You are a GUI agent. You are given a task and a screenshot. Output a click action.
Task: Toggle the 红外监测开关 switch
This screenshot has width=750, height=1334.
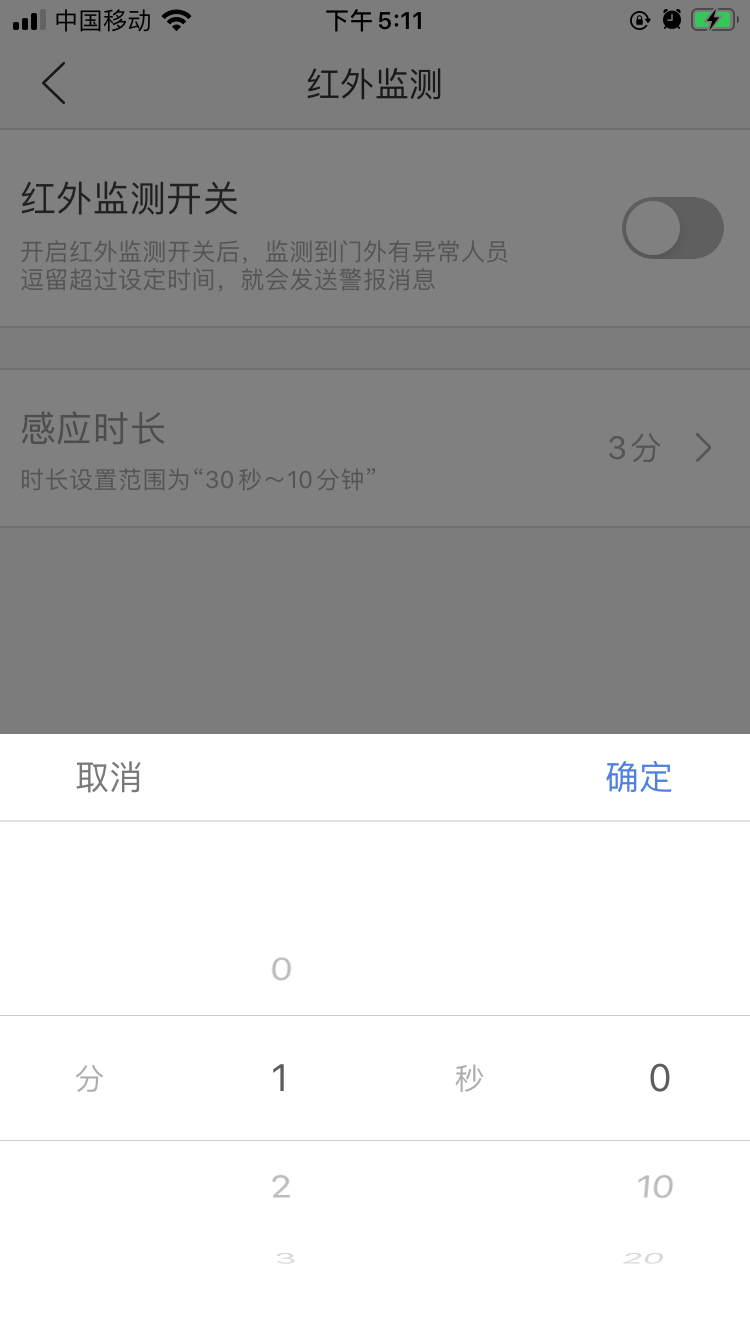[x=673, y=228]
